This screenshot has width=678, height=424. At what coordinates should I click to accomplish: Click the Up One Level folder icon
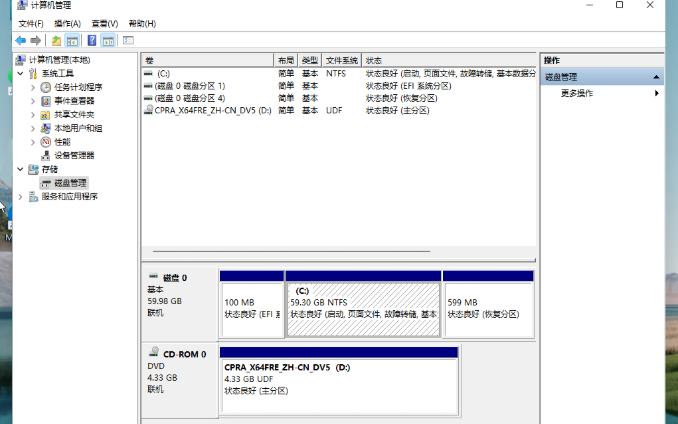tap(56, 40)
